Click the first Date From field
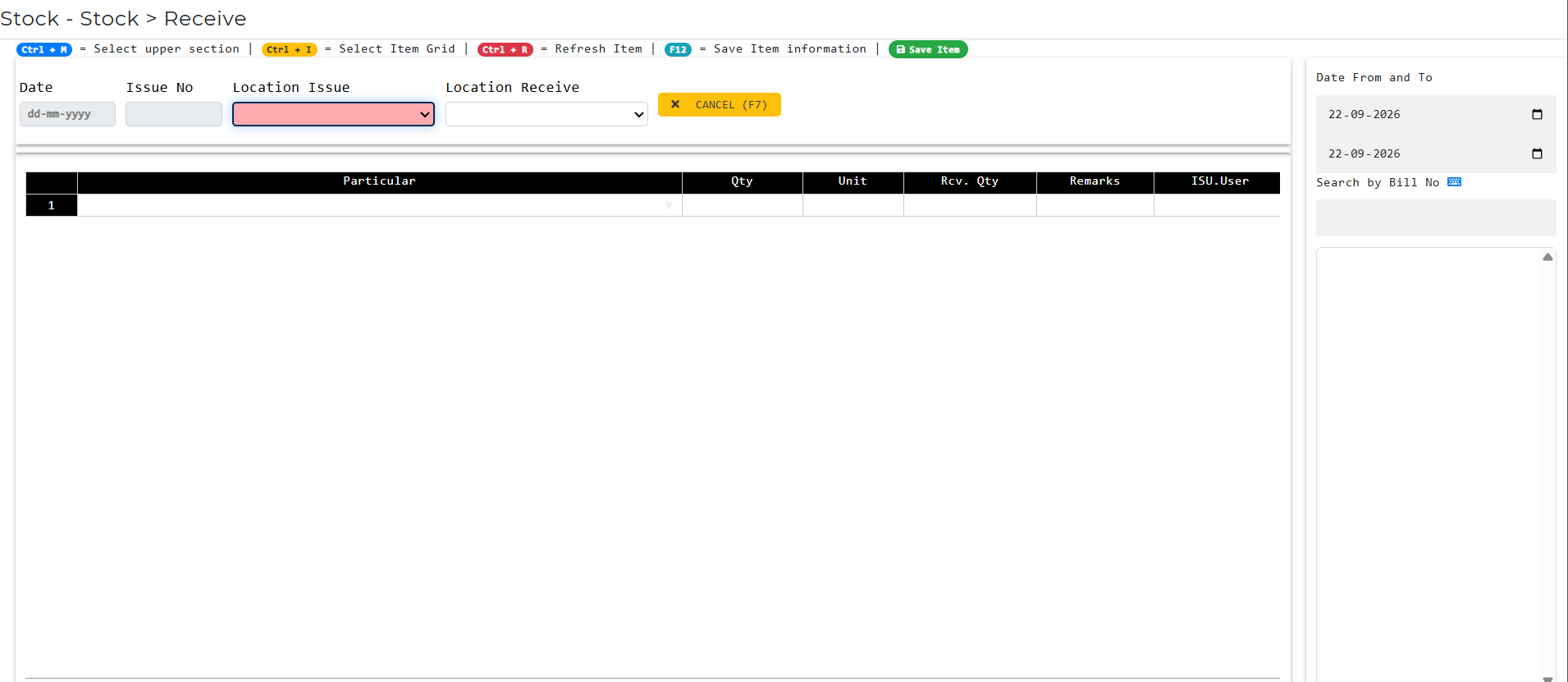Image resolution: width=1568 pixels, height=682 pixels. tap(1436, 114)
